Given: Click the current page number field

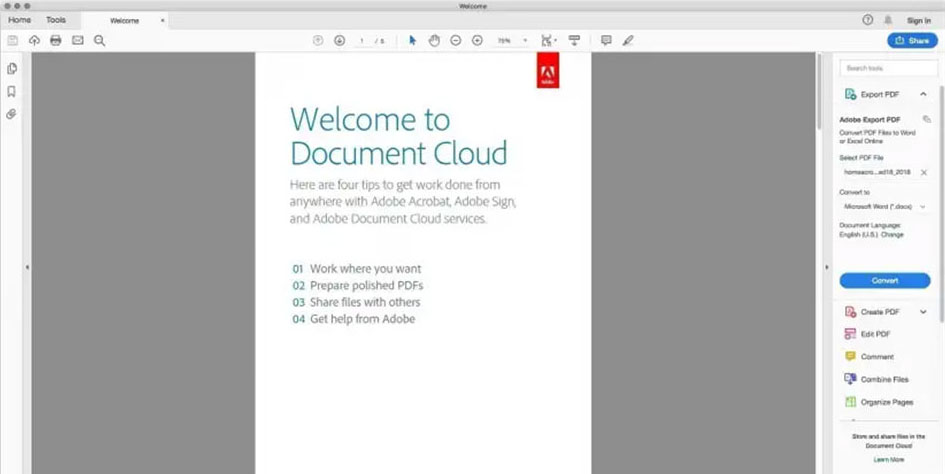Looking at the screenshot, I should tap(362, 40).
